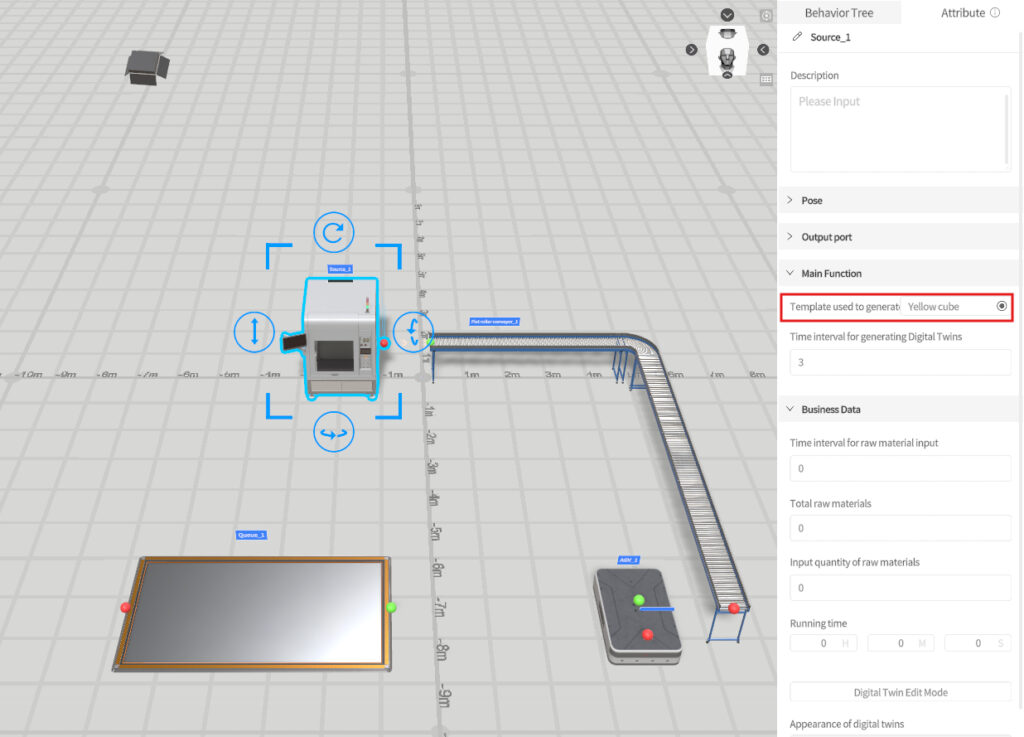Click the vertical move arrow gizmo beside Source_1
The height and width of the screenshot is (737, 1024).
[254, 332]
